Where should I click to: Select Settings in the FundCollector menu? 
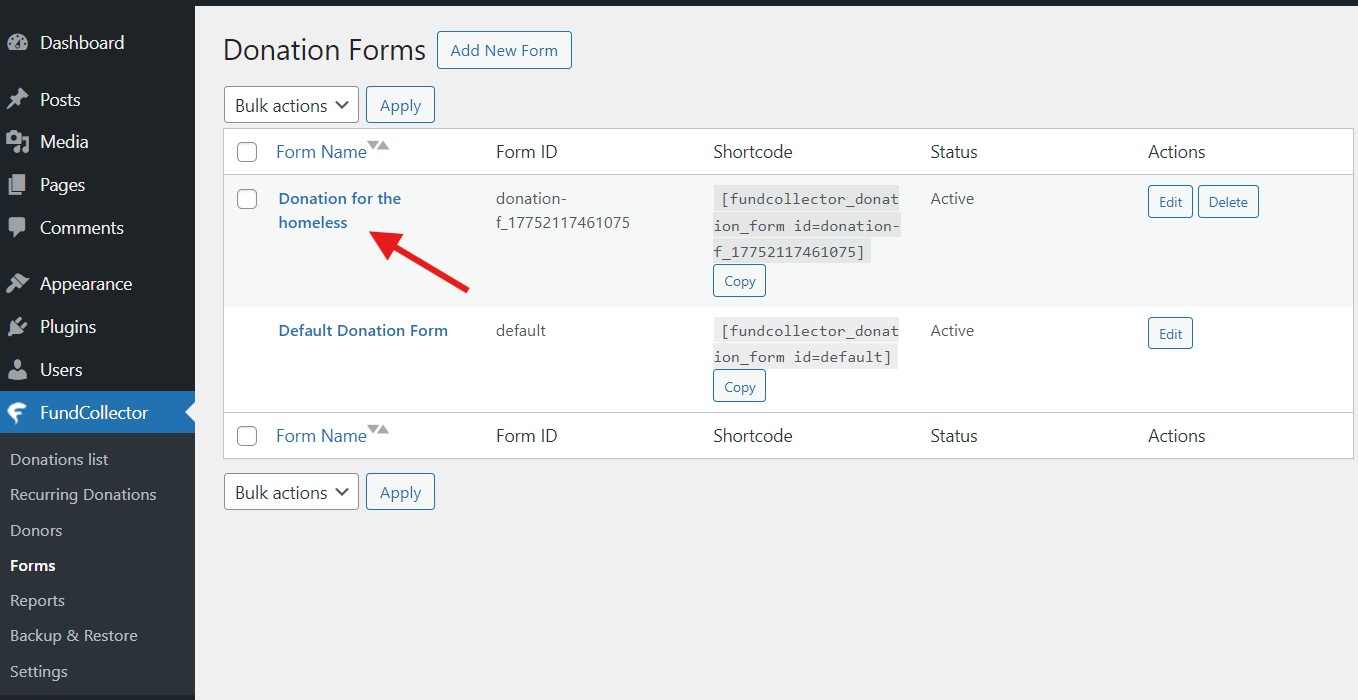38,671
